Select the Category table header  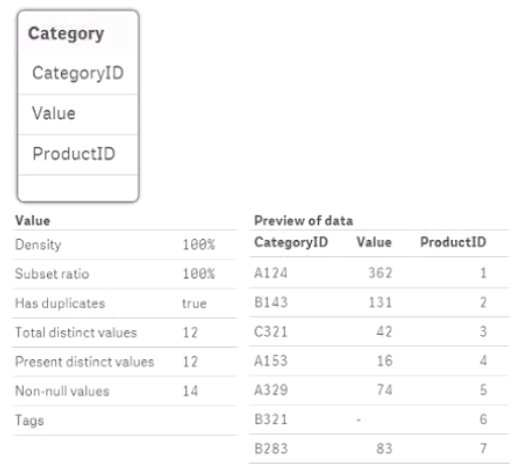pyautogui.click(x=78, y=34)
